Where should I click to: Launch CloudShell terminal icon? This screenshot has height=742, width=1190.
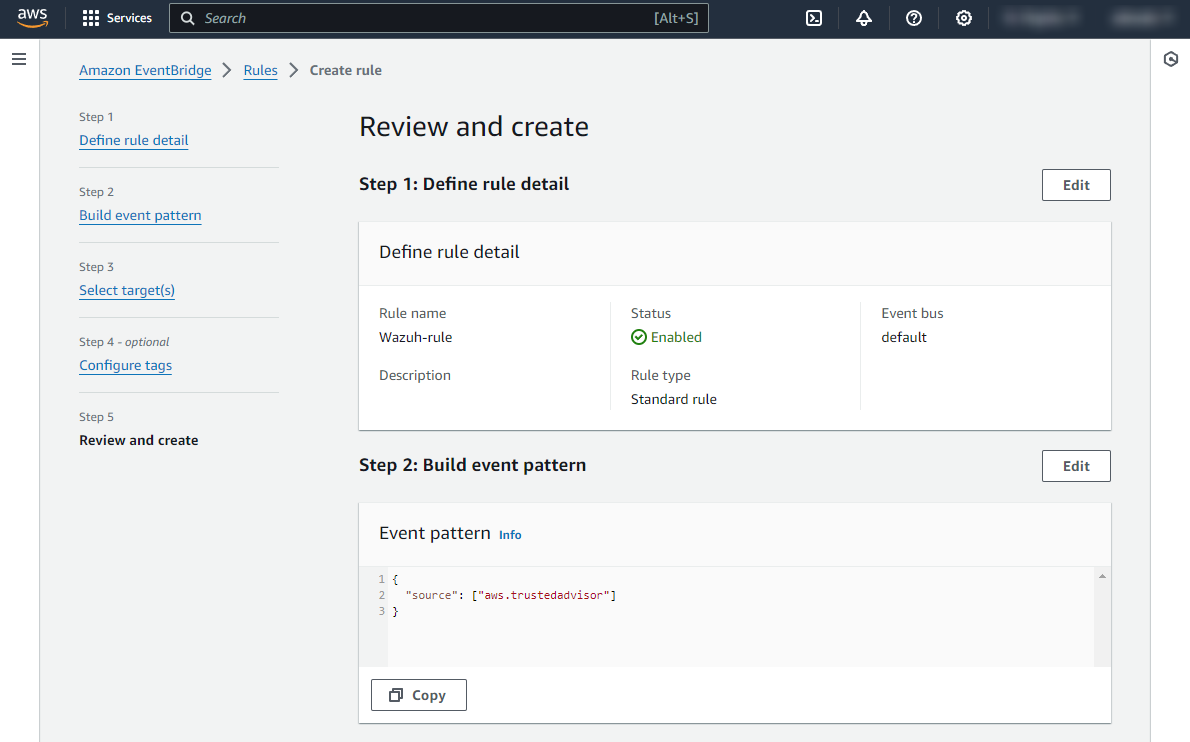tap(814, 18)
